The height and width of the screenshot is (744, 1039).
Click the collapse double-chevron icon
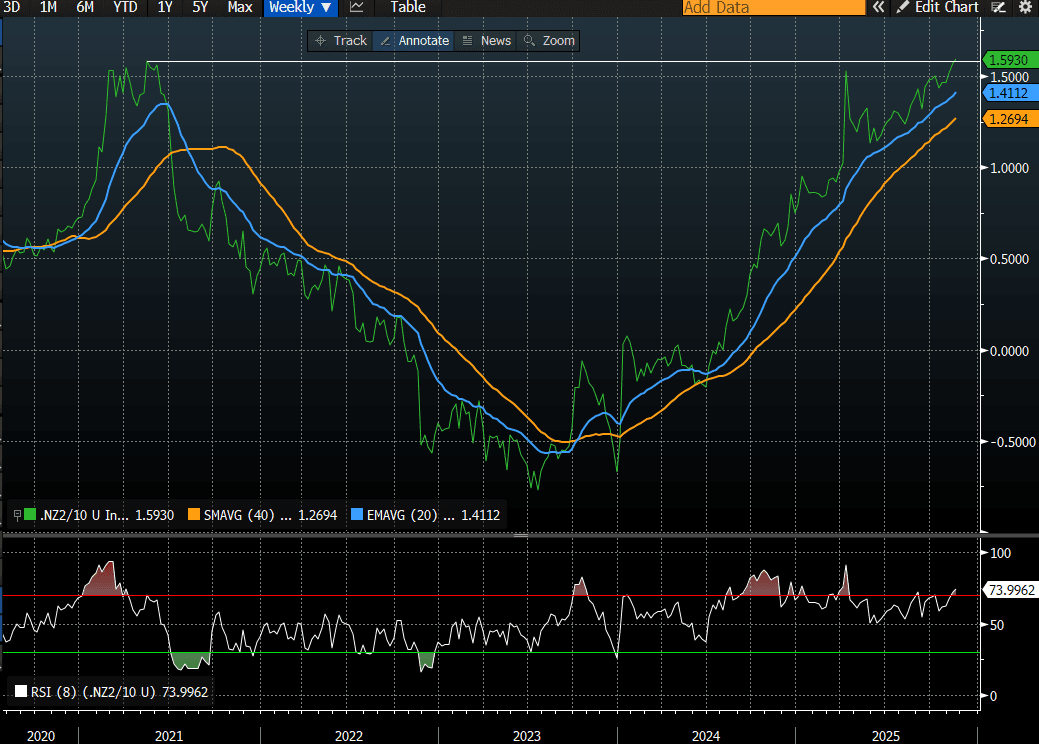point(879,7)
